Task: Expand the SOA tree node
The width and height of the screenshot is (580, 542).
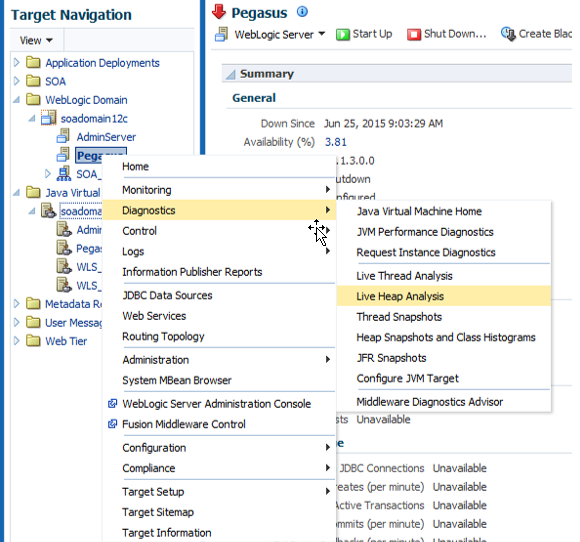Action: tap(17, 81)
